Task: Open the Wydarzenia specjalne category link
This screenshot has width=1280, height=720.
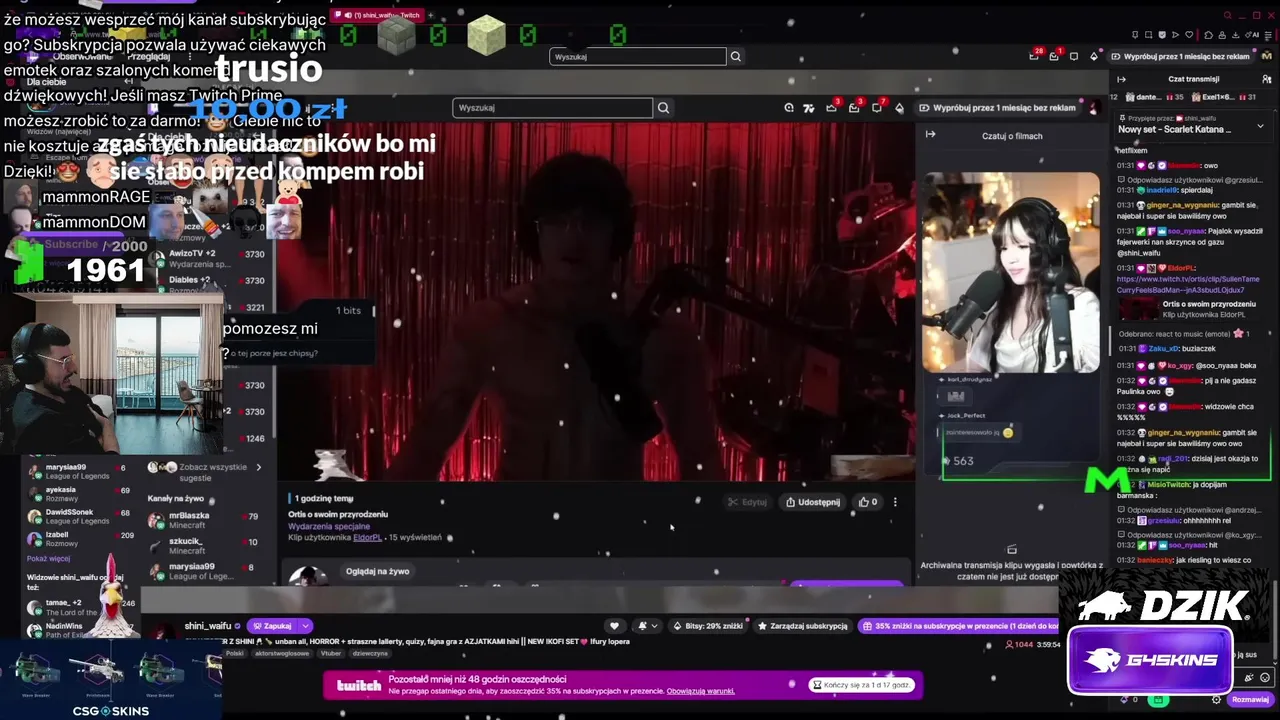Action: click(x=329, y=526)
